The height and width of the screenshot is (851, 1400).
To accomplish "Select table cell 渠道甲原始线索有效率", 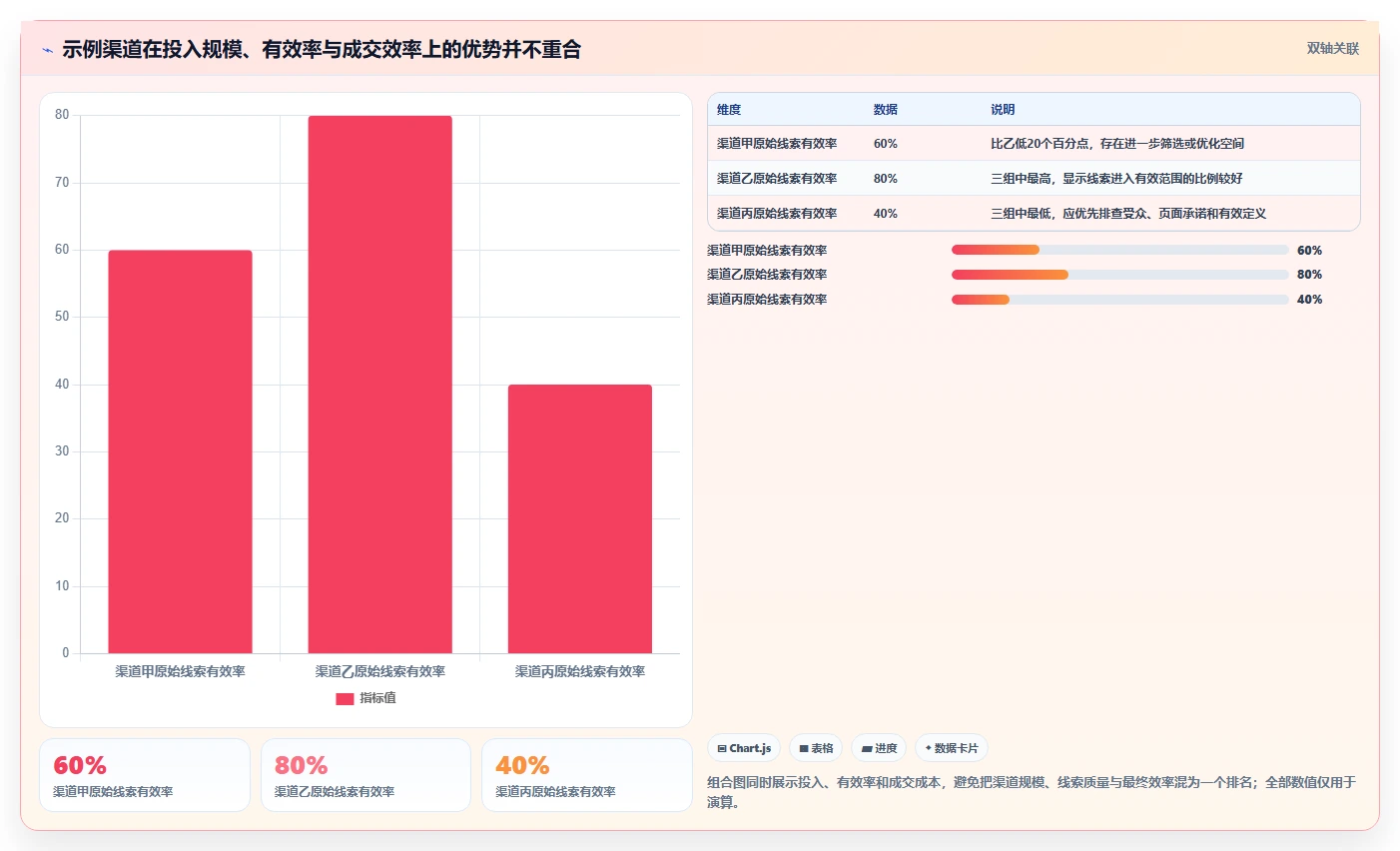I will point(777,144).
